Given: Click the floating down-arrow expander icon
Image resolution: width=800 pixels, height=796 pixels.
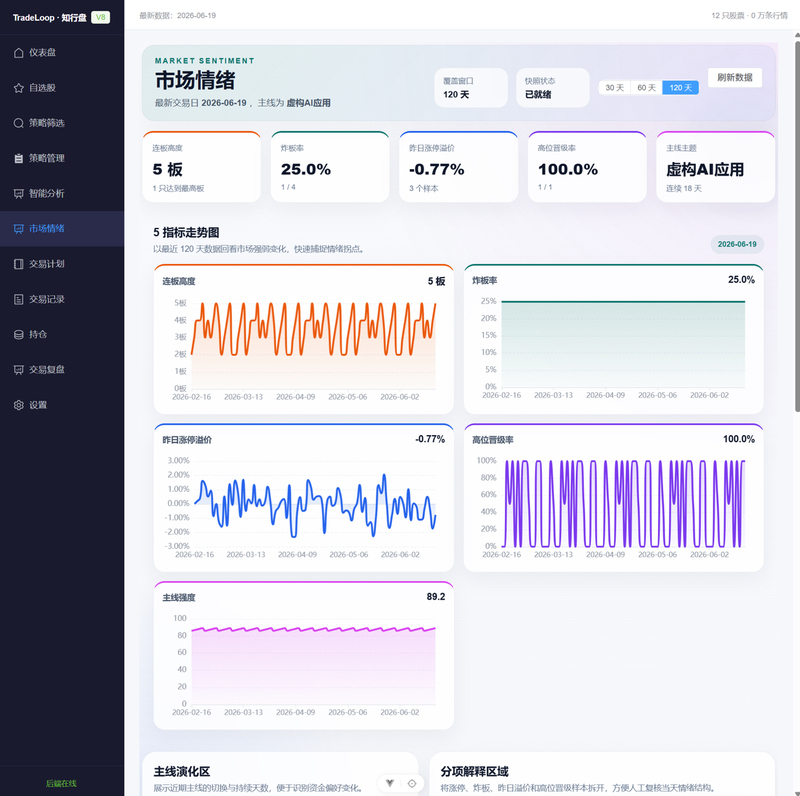Looking at the screenshot, I should click(390, 783).
